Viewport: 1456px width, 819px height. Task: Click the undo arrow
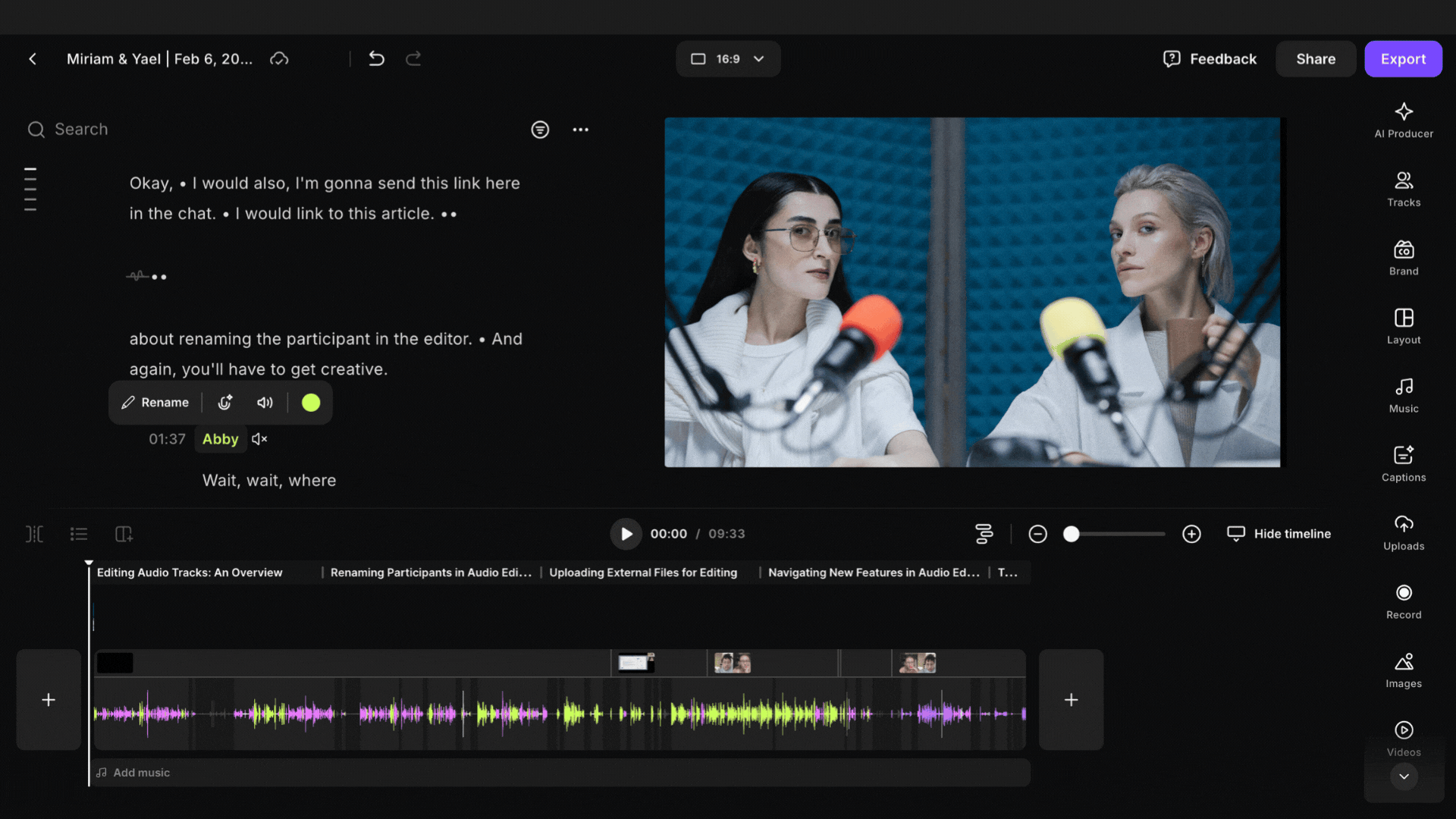pos(376,58)
